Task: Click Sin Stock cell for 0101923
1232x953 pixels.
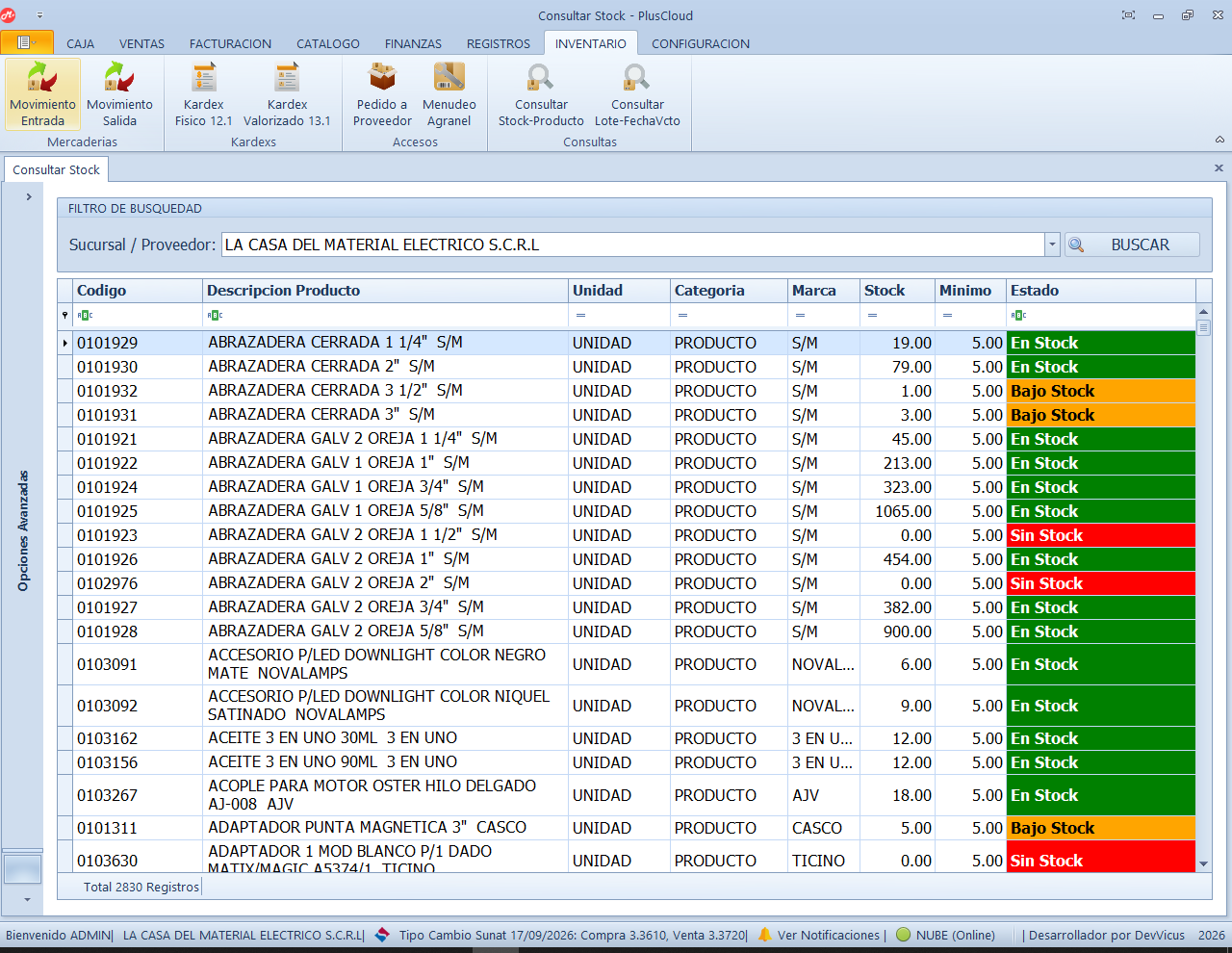Action: (x=1101, y=535)
